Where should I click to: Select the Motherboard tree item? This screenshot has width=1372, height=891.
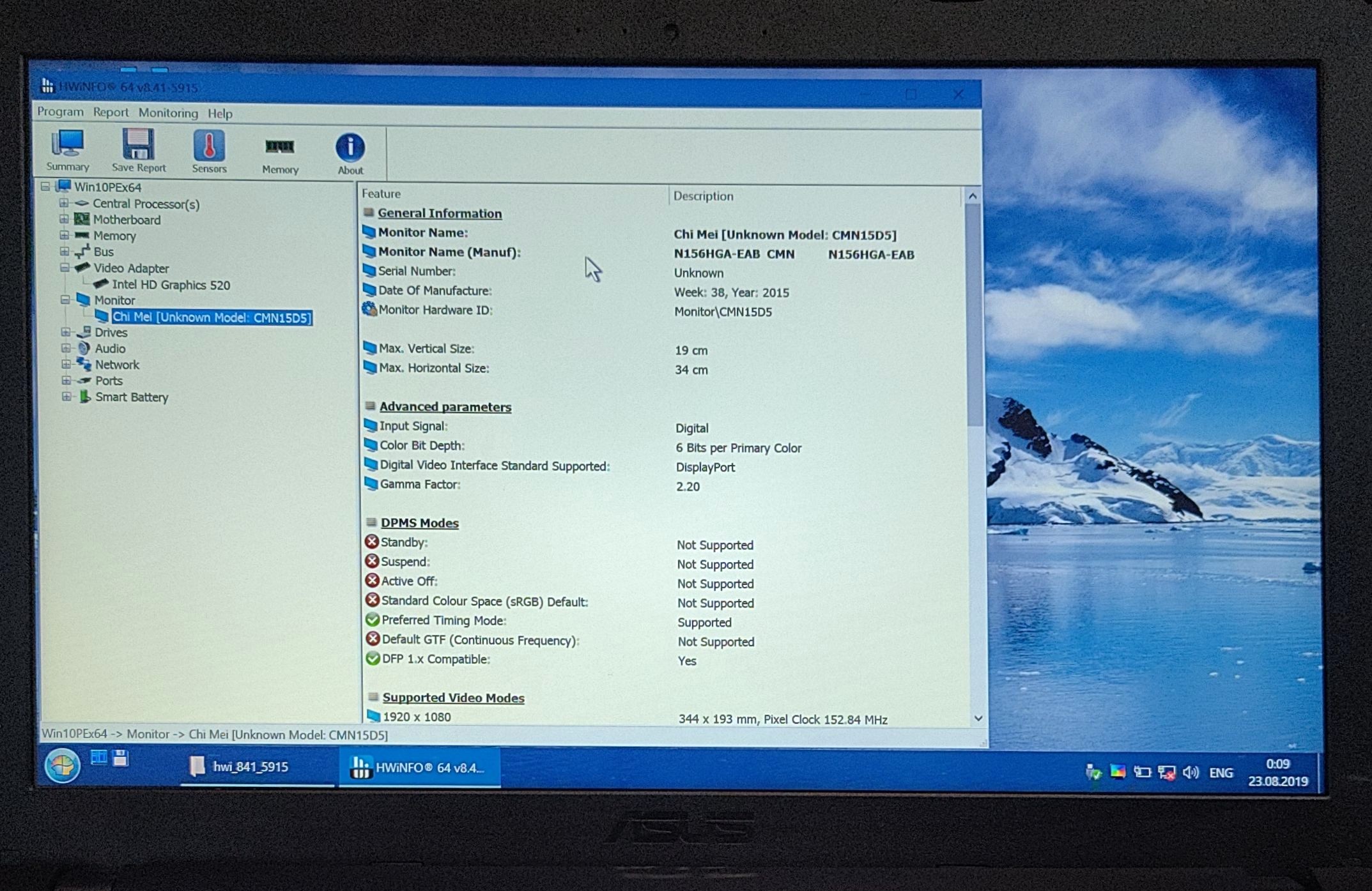[x=127, y=220]
